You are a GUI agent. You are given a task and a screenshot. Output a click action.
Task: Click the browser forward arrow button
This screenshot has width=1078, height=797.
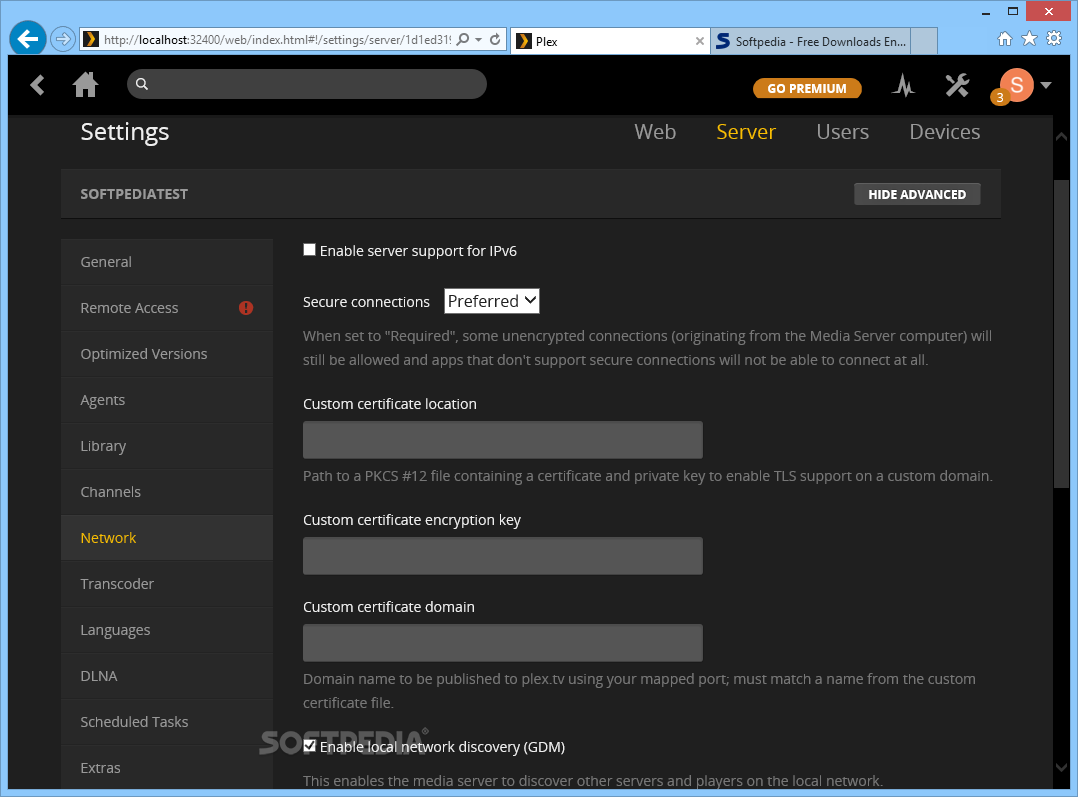[x=63, y=39]
